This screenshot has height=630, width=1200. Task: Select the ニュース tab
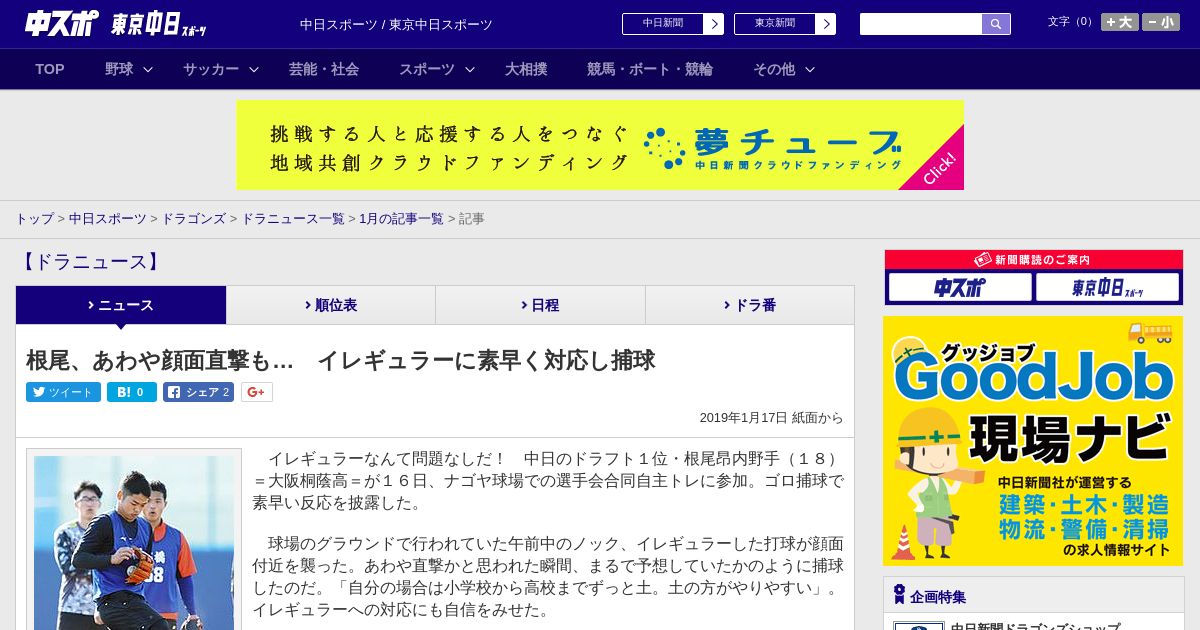(121, 305)
